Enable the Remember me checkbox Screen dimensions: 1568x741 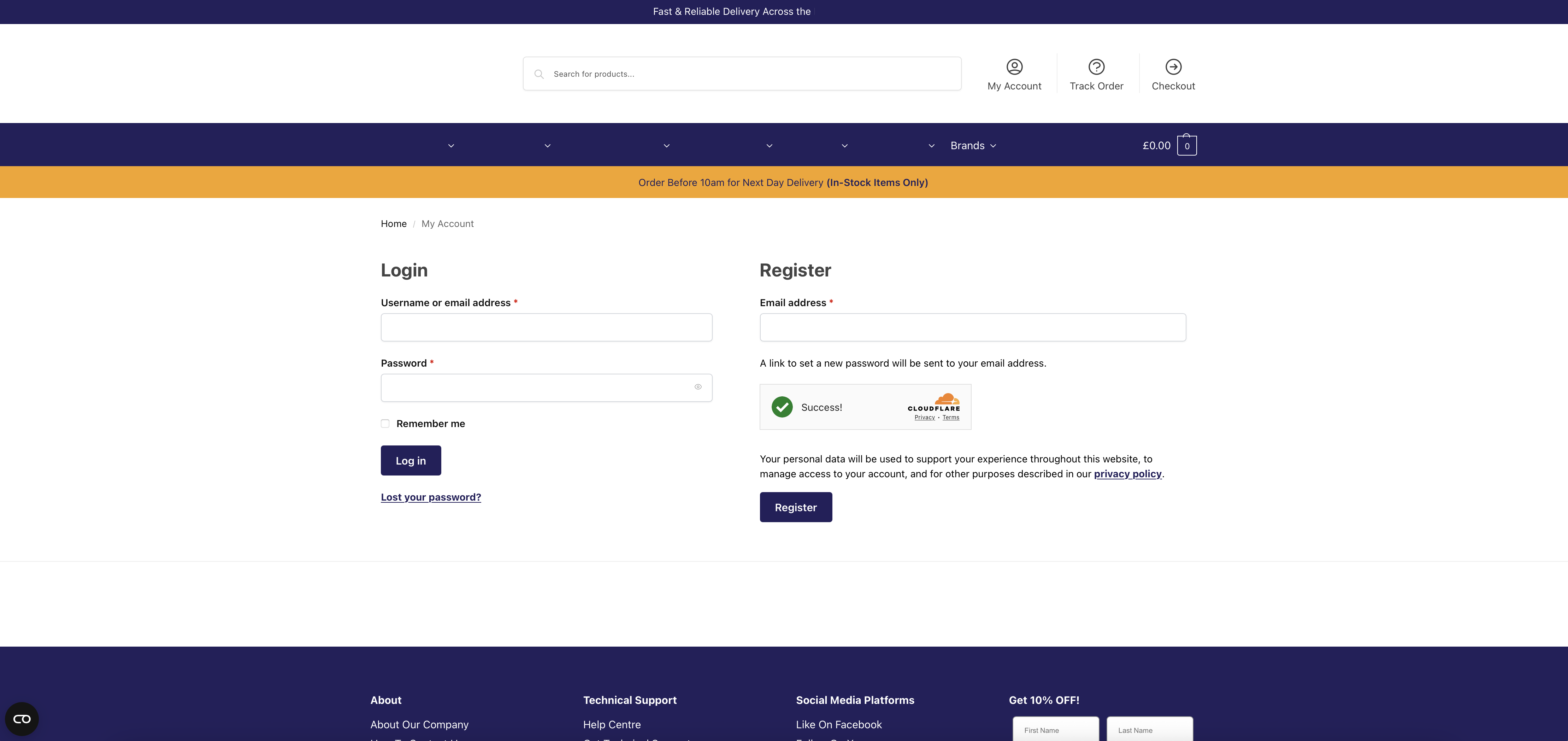point(385,423)
